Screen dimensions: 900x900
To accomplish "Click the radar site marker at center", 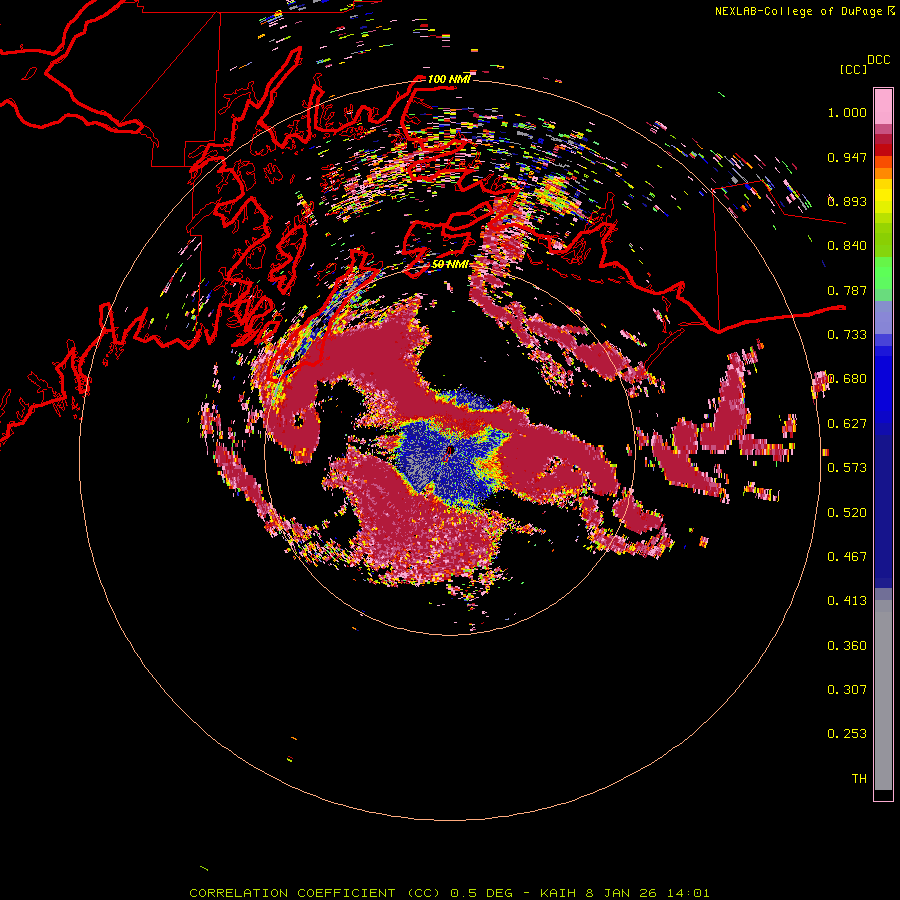I will tap(450, 451).
